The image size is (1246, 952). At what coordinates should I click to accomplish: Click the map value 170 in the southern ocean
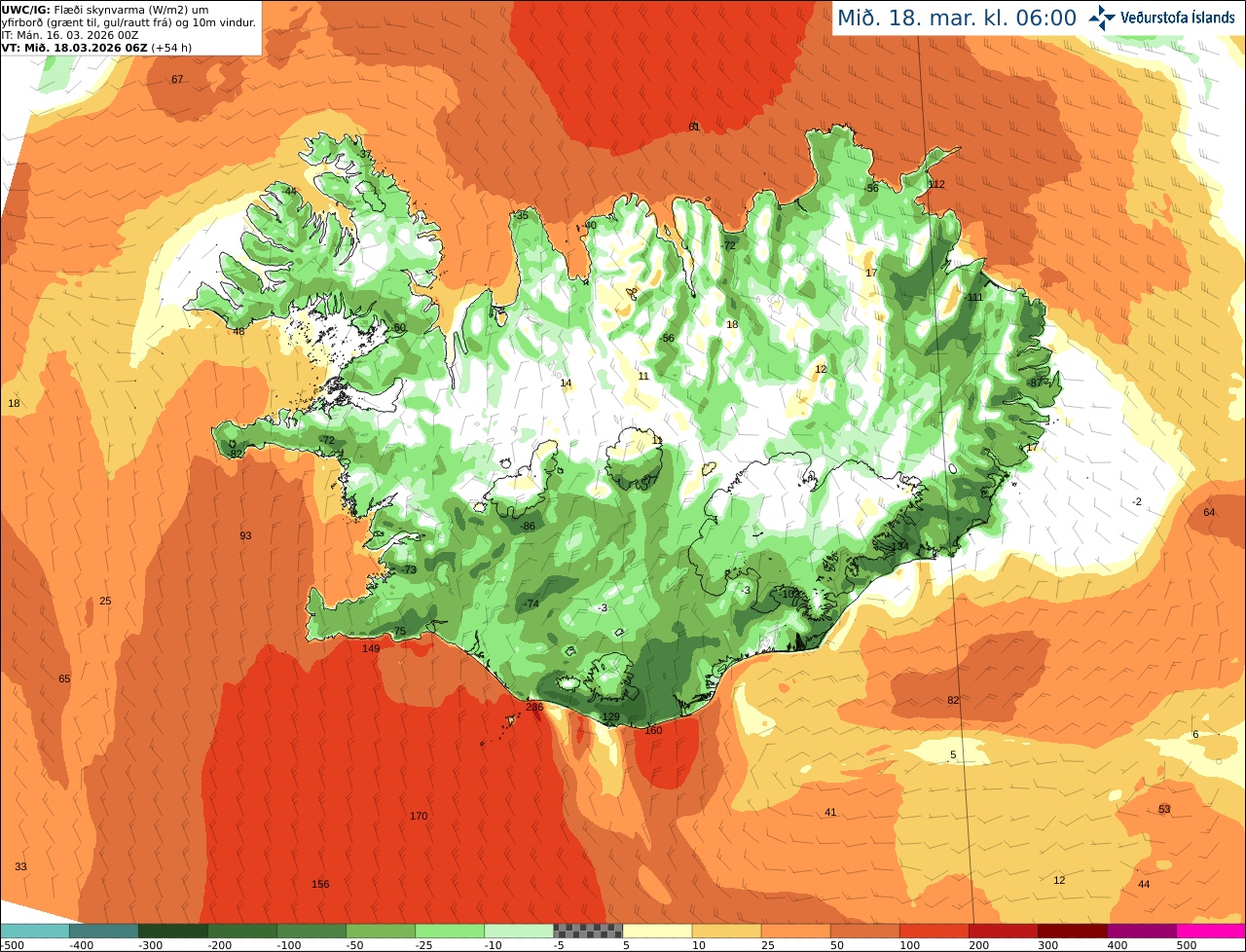coord(419,816)
